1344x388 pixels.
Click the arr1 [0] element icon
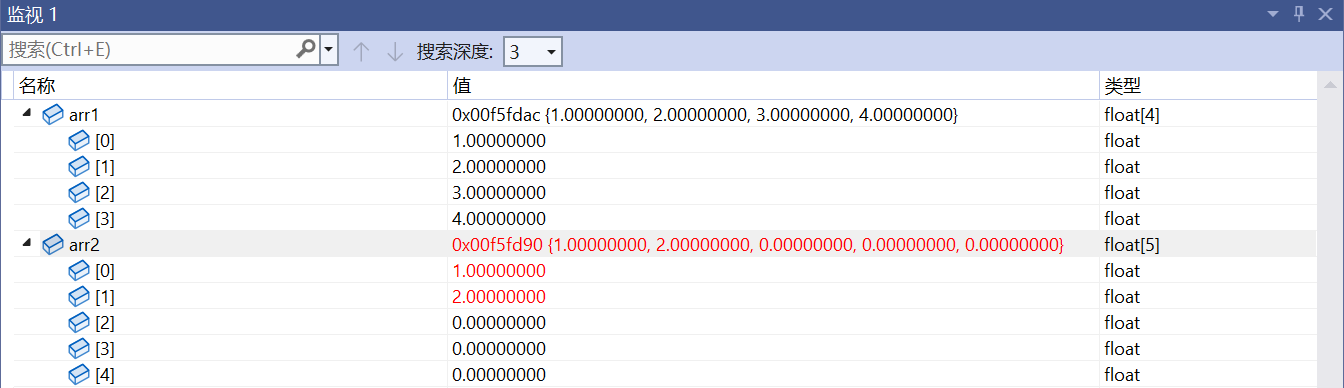79,141
